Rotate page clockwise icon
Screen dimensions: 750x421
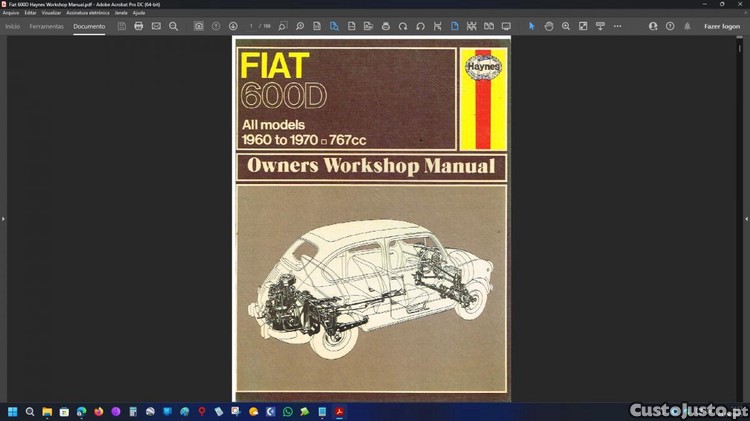click(x=403, y=26)
